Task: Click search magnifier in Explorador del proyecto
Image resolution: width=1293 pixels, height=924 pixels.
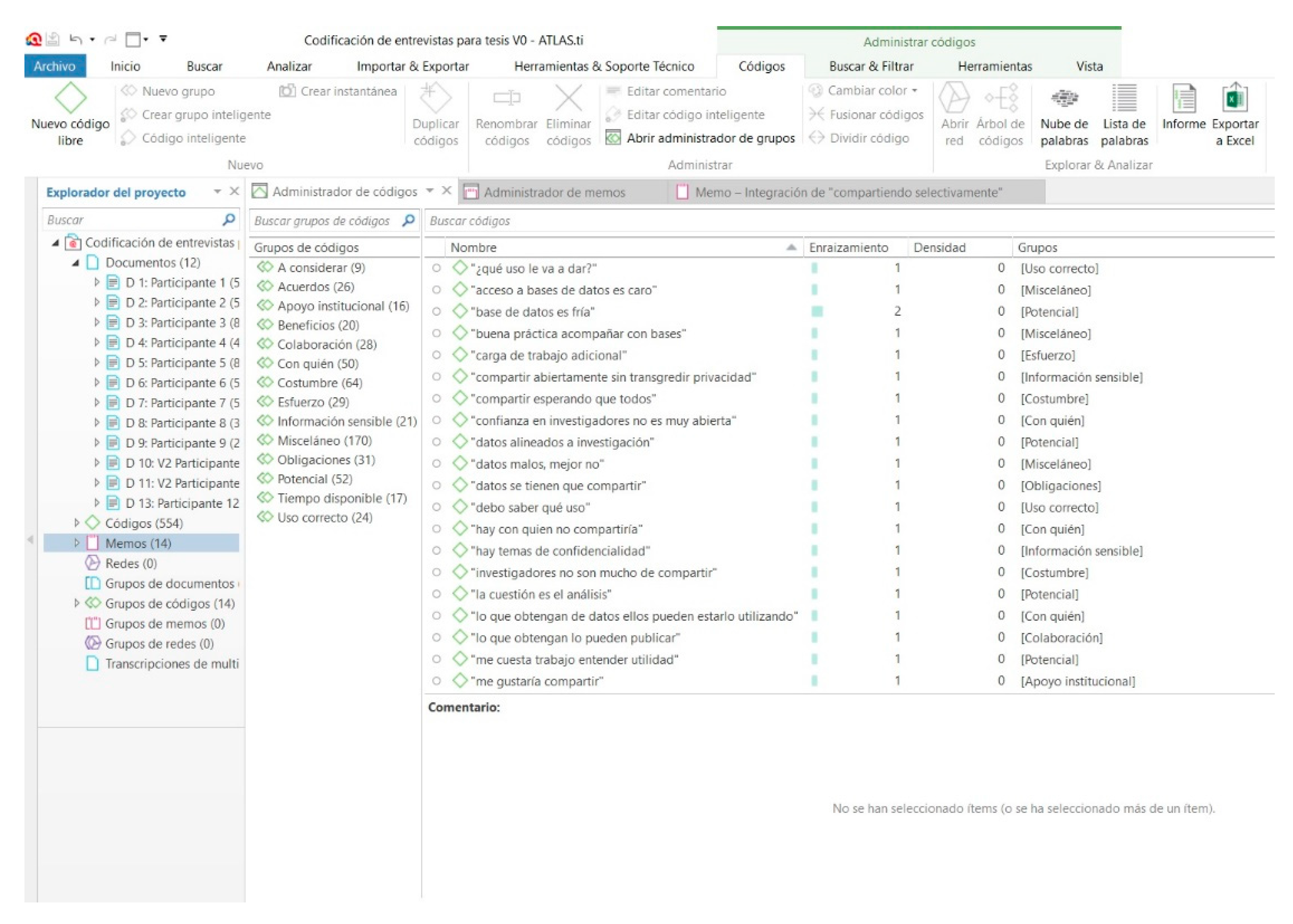Action: (229, 220)
